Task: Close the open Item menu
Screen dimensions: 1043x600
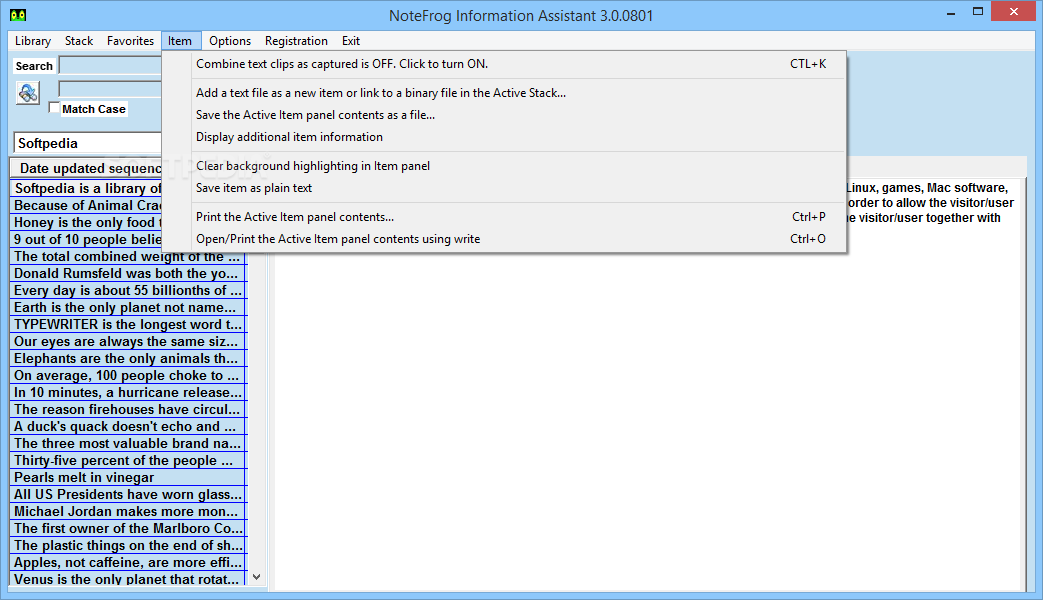Action: click(x=180, y=41)
